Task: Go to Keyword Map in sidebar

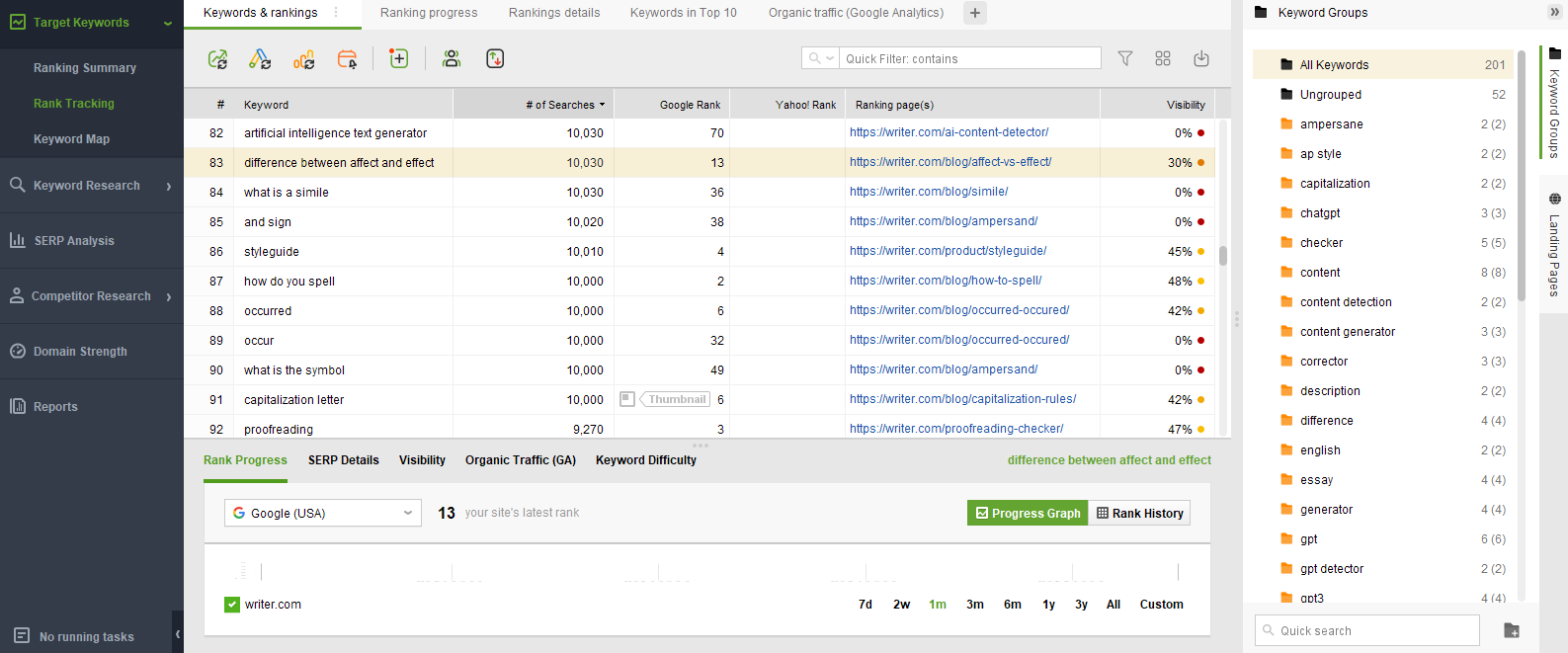Action: click(x=71, y=139)
